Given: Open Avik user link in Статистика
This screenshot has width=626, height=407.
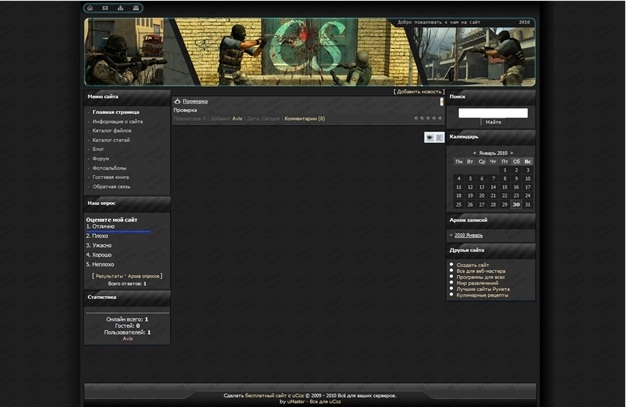Looking at the screenshot, I should (x=127, y=339).
